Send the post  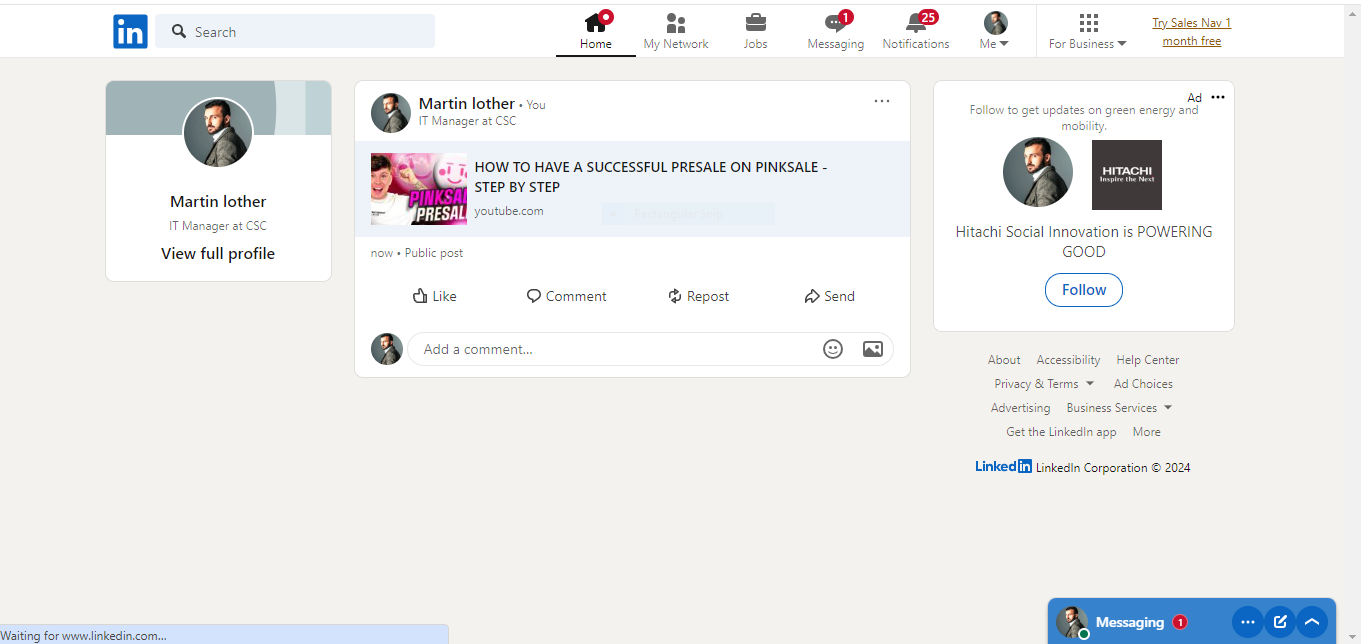(830, 296)
